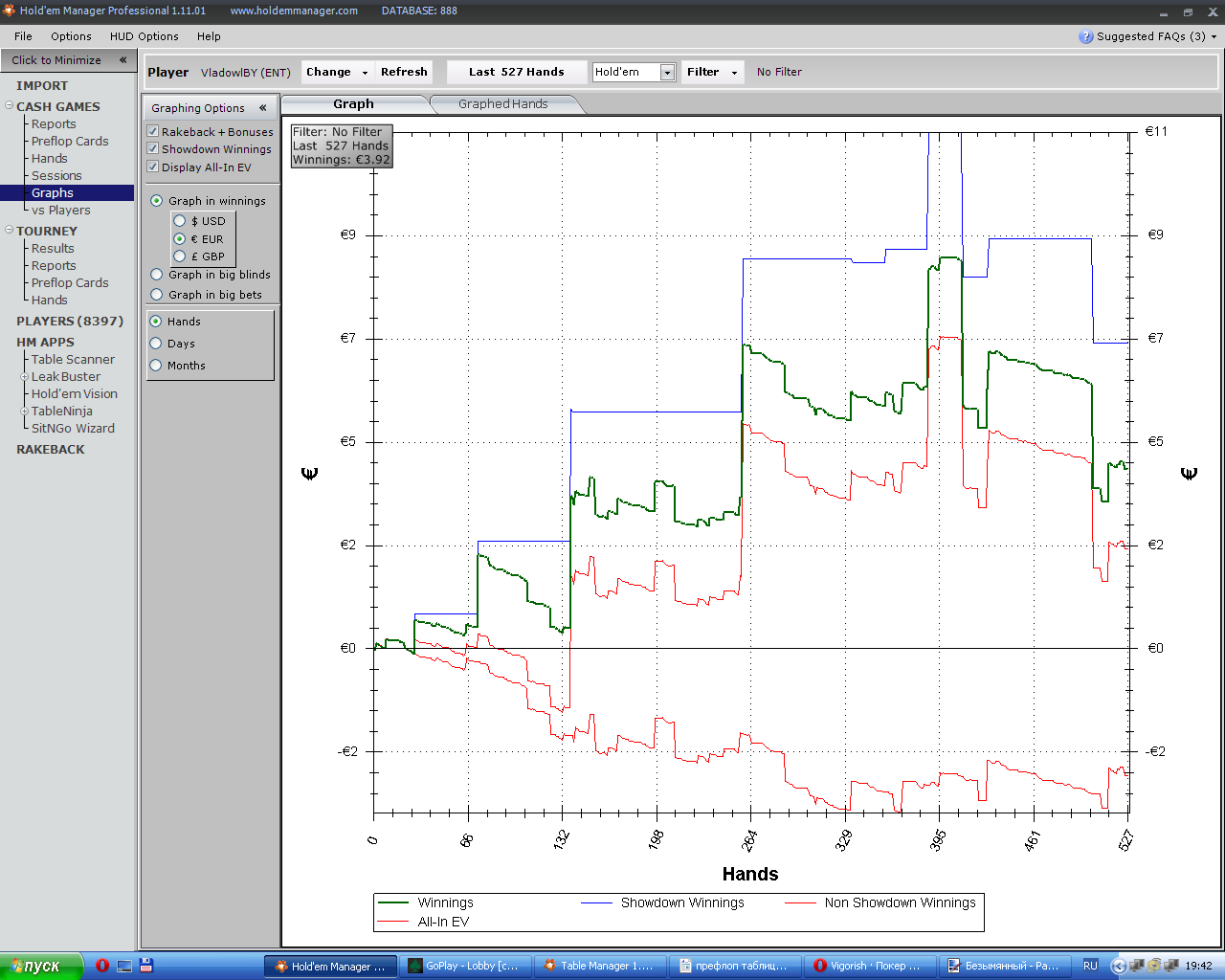The width and height of the screenshot is (1225, 980).
Task: Disable Display All-In EV checkbox
Action: pos(153,167)
